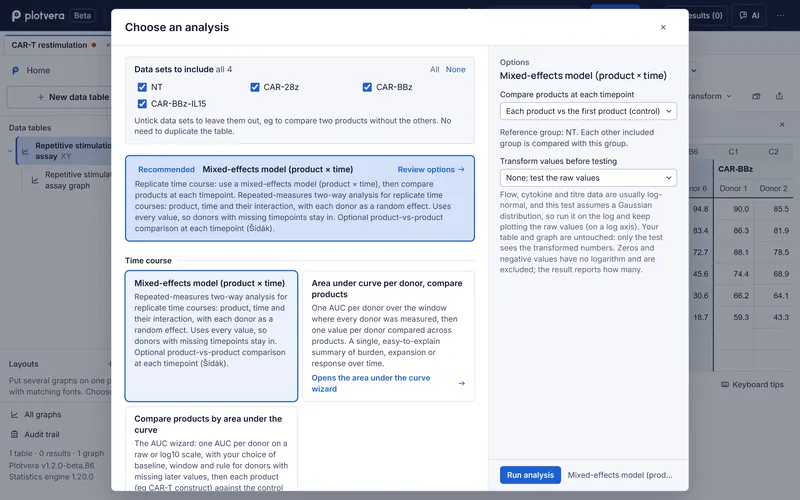The width and height of the screenshot is (800, 500).
Task: Select table cell with value 88.1
Action: [x=733, y=252]
